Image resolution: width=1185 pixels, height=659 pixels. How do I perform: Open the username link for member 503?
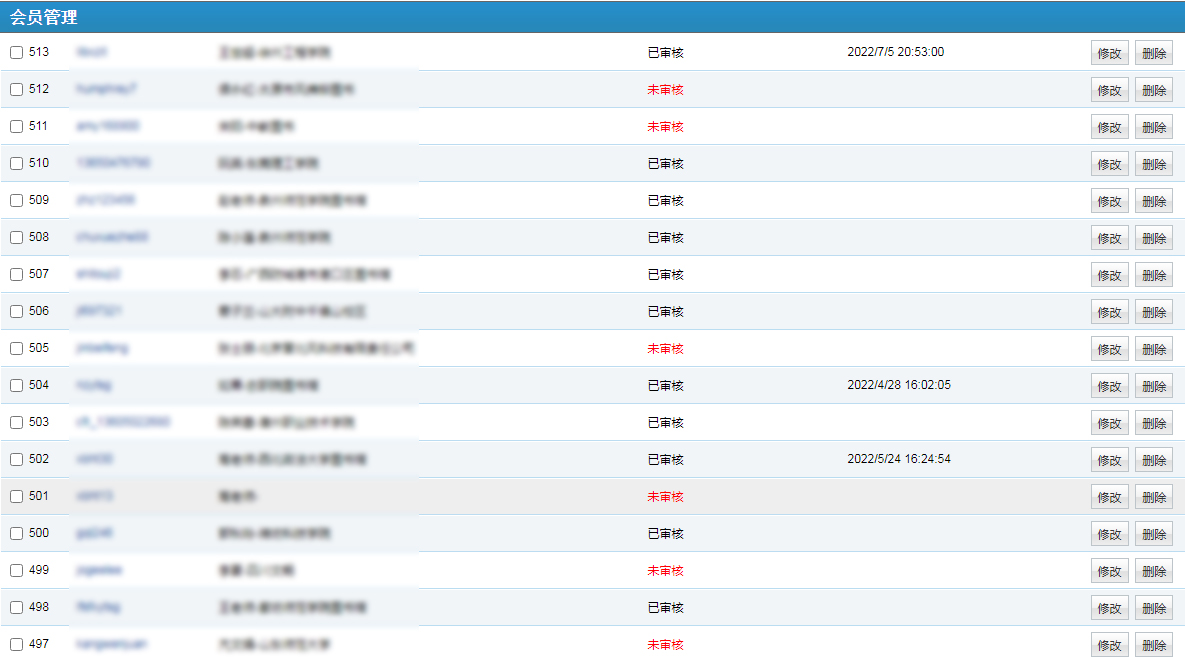123,422
